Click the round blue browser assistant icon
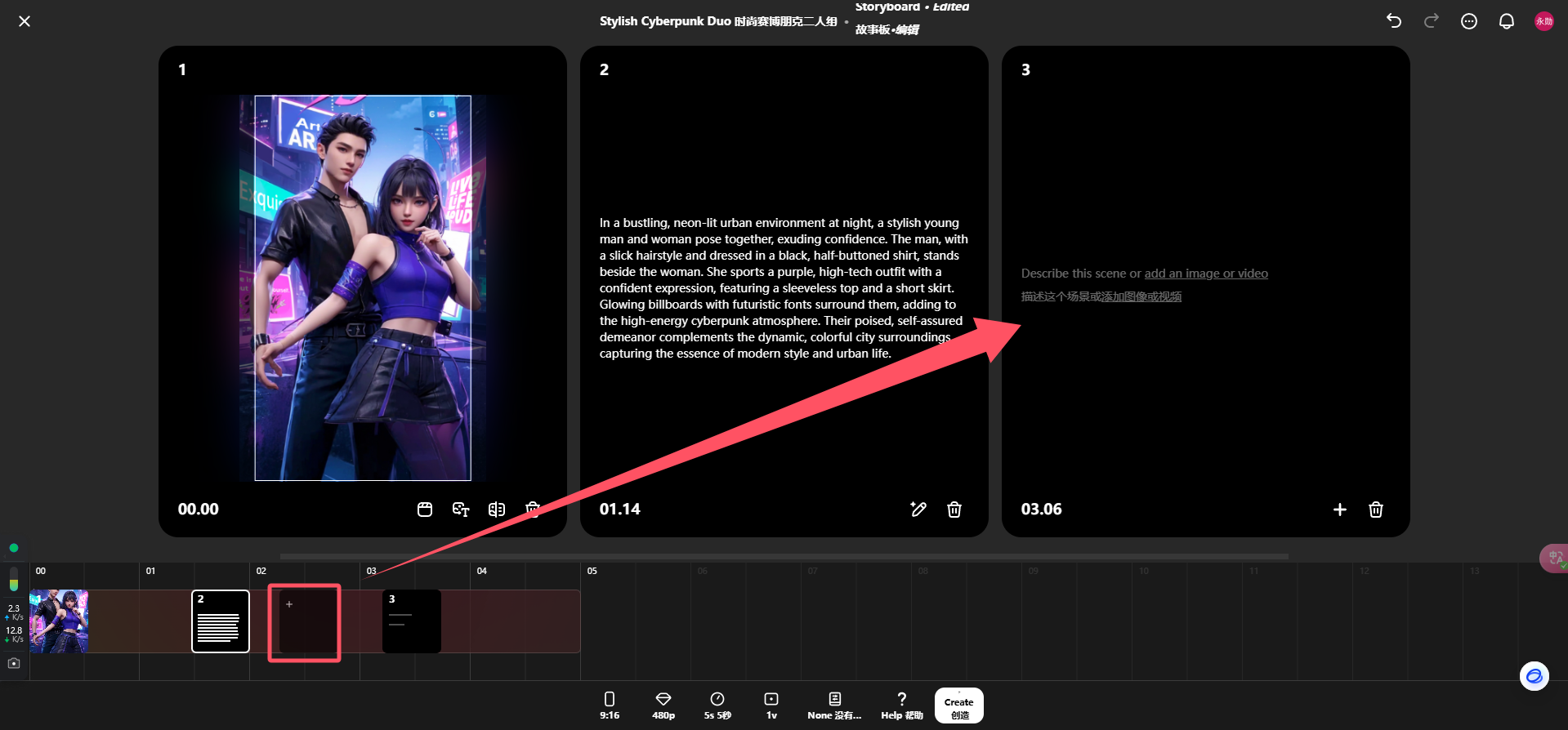 point(1534,676)
